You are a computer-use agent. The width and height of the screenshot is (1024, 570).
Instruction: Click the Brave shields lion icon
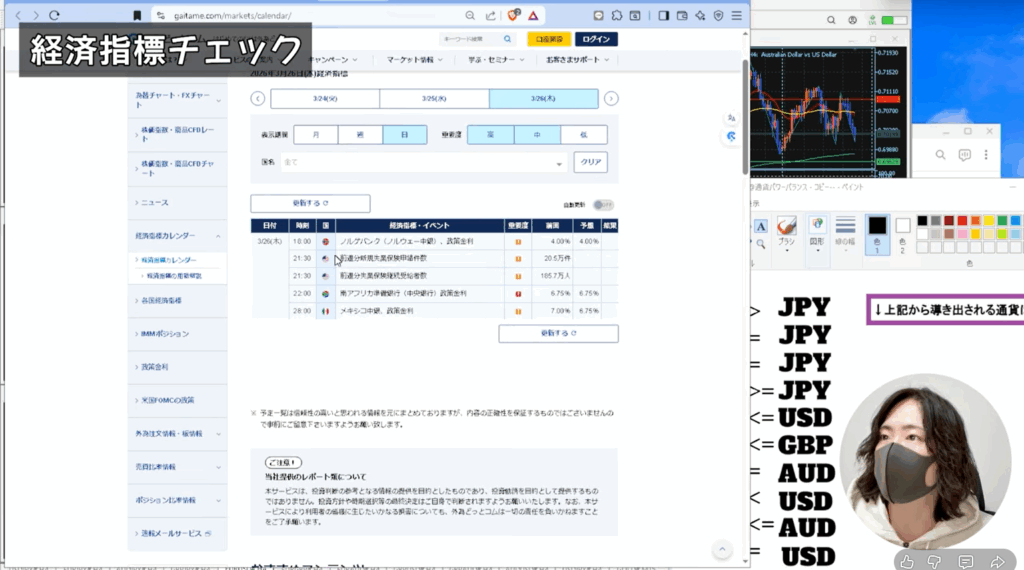pyautogui.click(x=513, y=15)
